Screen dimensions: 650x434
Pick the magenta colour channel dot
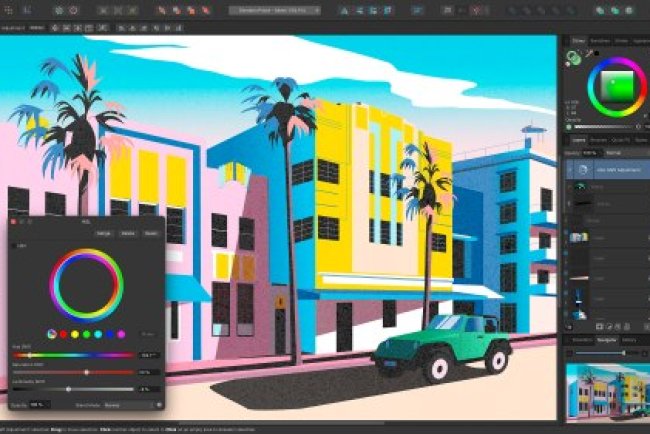(x=121, y=334)
